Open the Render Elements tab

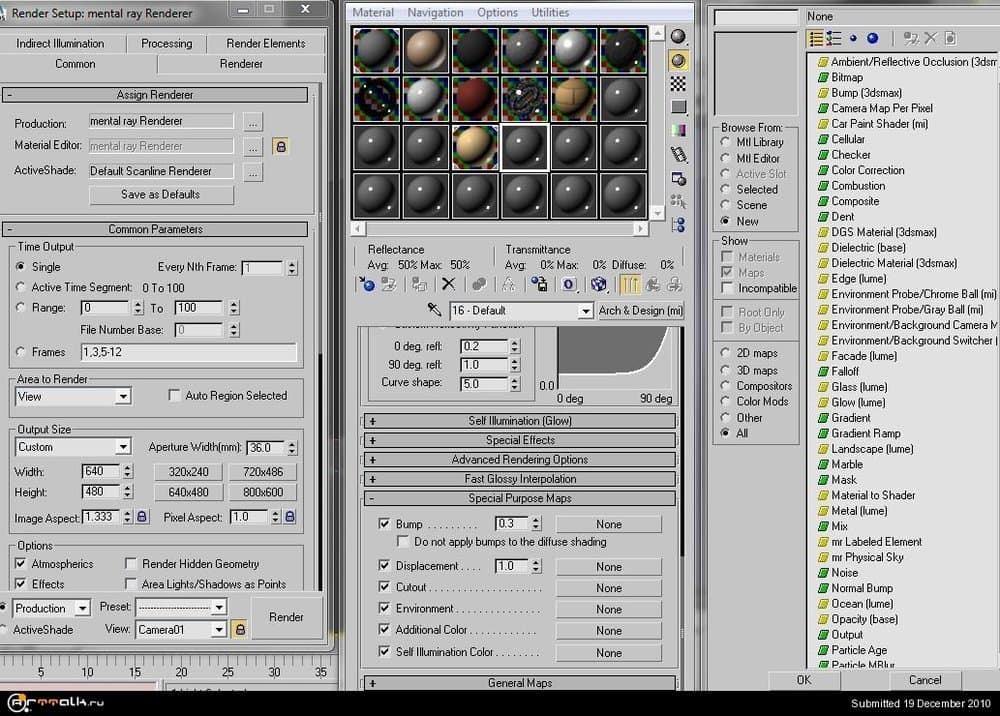(265, 43)
